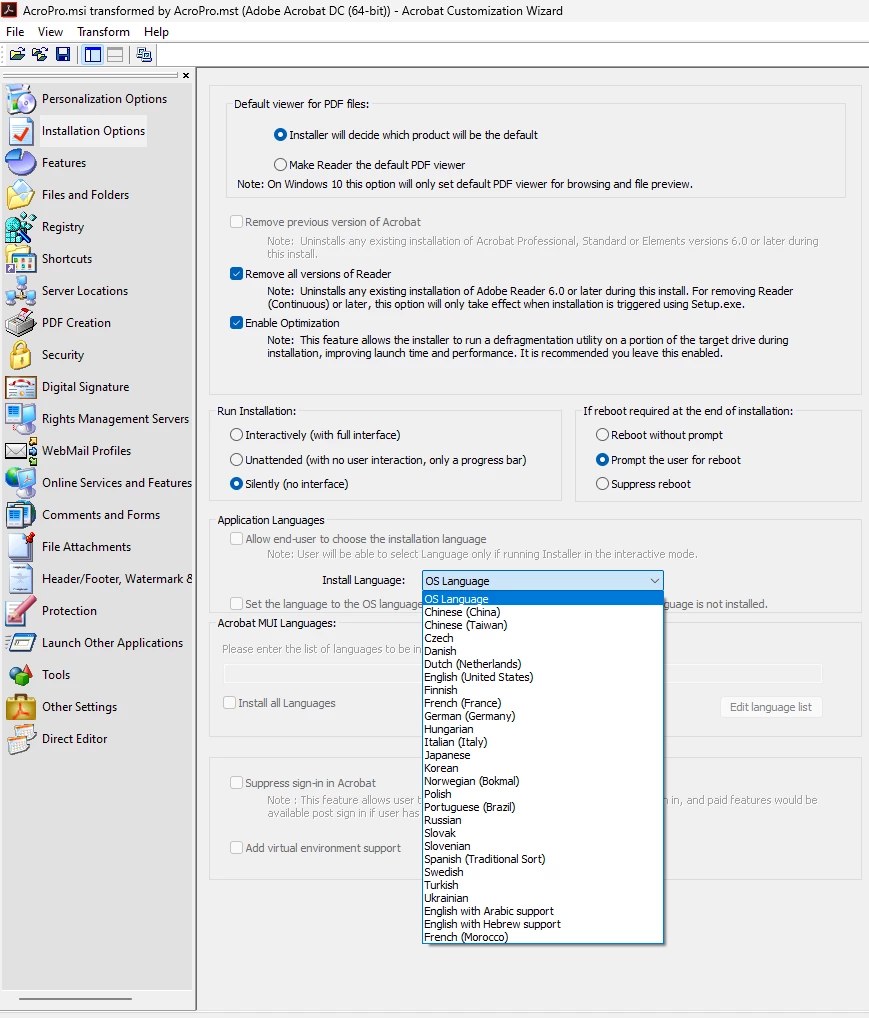The image size is (869, 1018).
Task: Toggle the split-view panel toolbar icon
Action: [115, 55]
